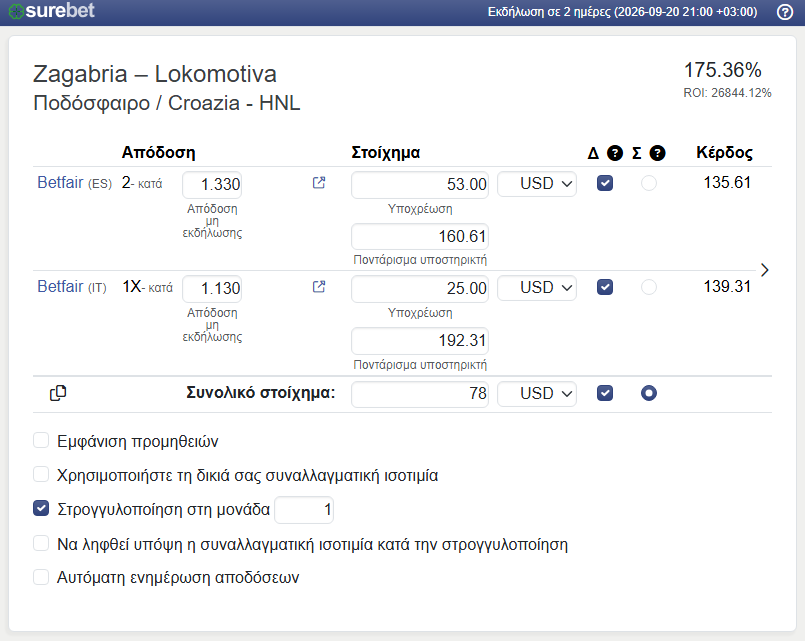The image size is (805, 641).
Task: Toggle the Δ checkbox for Betfair (ES) row
Action: click(605, 183)
